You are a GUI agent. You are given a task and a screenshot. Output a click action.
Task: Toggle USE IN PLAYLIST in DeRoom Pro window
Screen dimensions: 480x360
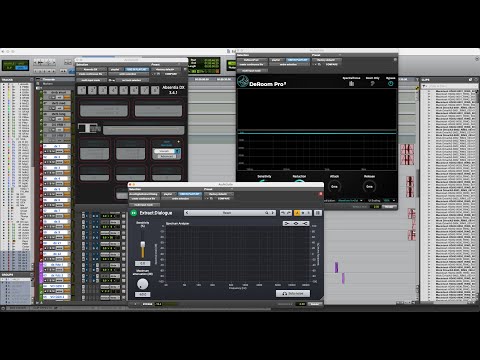click(298, 60)
